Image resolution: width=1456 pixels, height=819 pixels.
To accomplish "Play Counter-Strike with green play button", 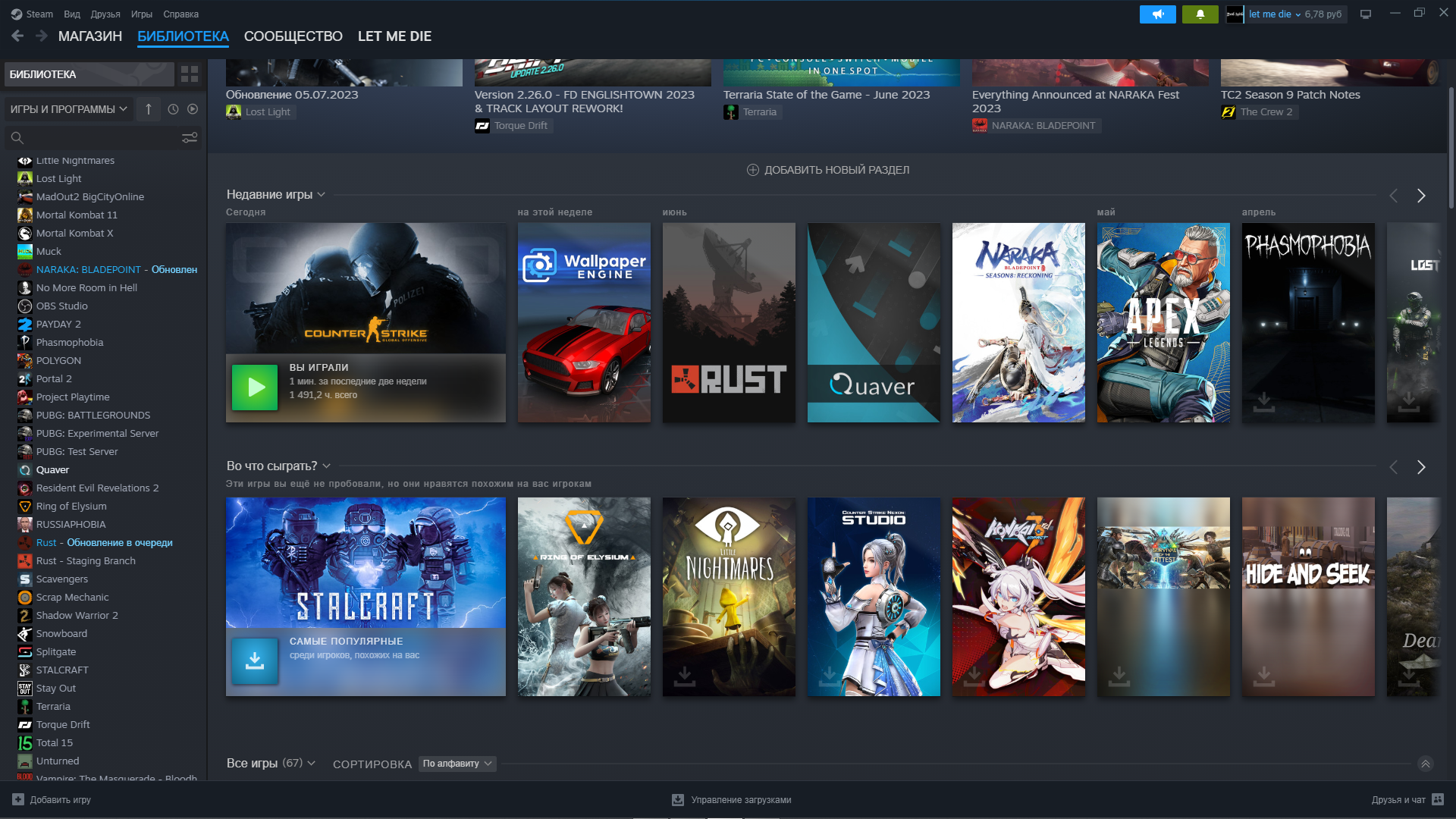I will click(254, 388).
